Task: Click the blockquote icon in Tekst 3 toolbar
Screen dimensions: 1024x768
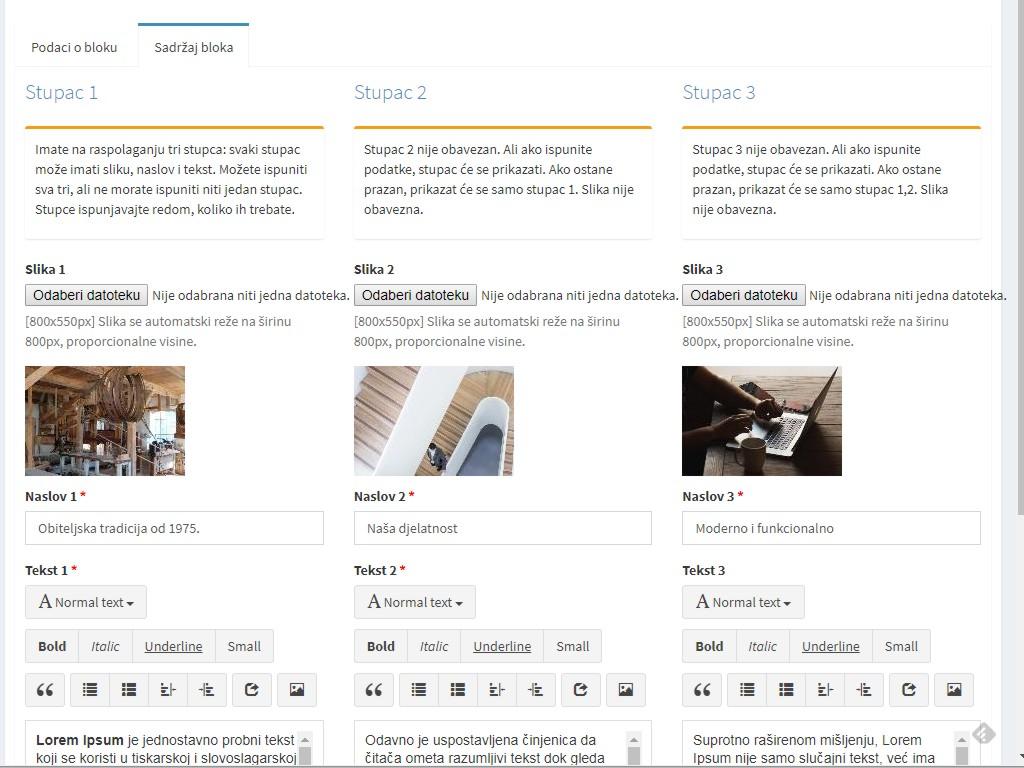Action: point(702,690)
